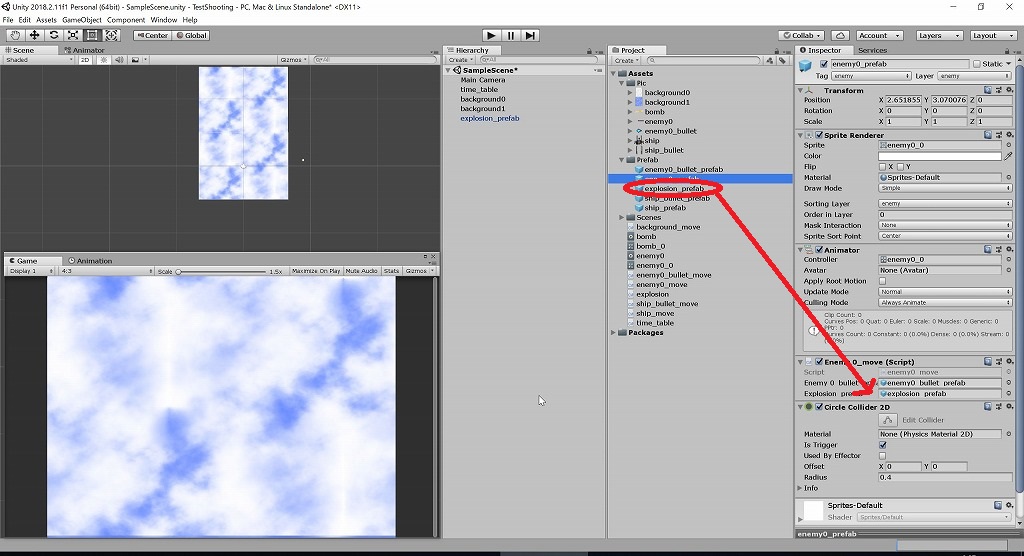Select the Scale tool
Screen dimensions: 1024x556
[72, 35]
